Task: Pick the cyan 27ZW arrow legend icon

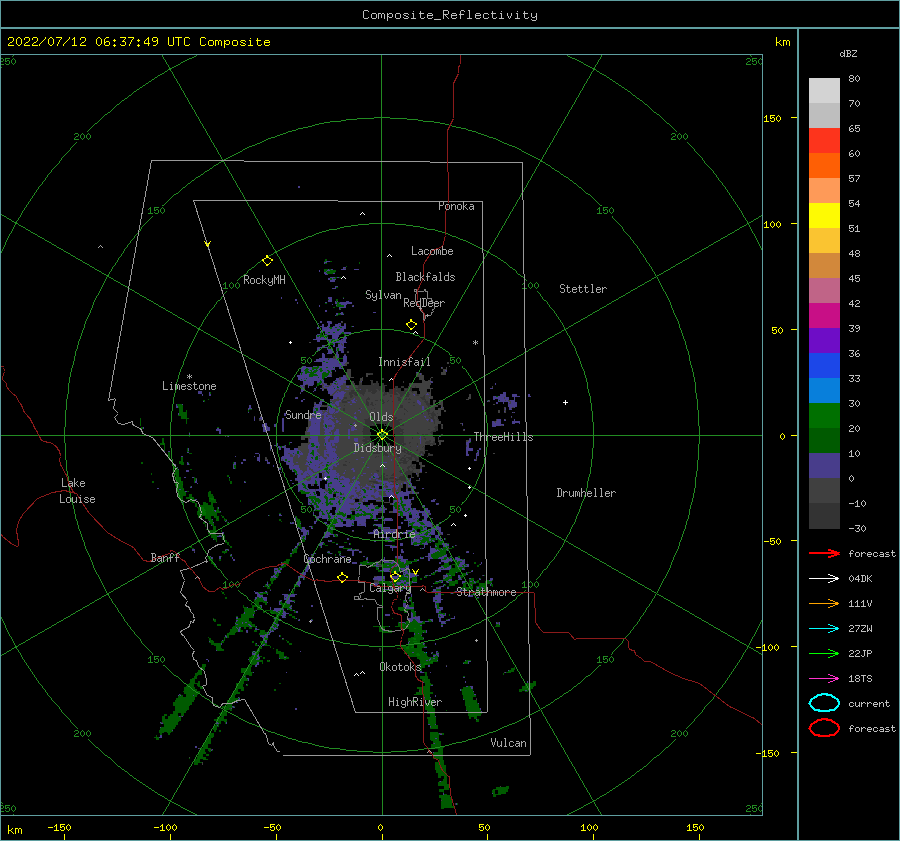Action: pos(824,629)
